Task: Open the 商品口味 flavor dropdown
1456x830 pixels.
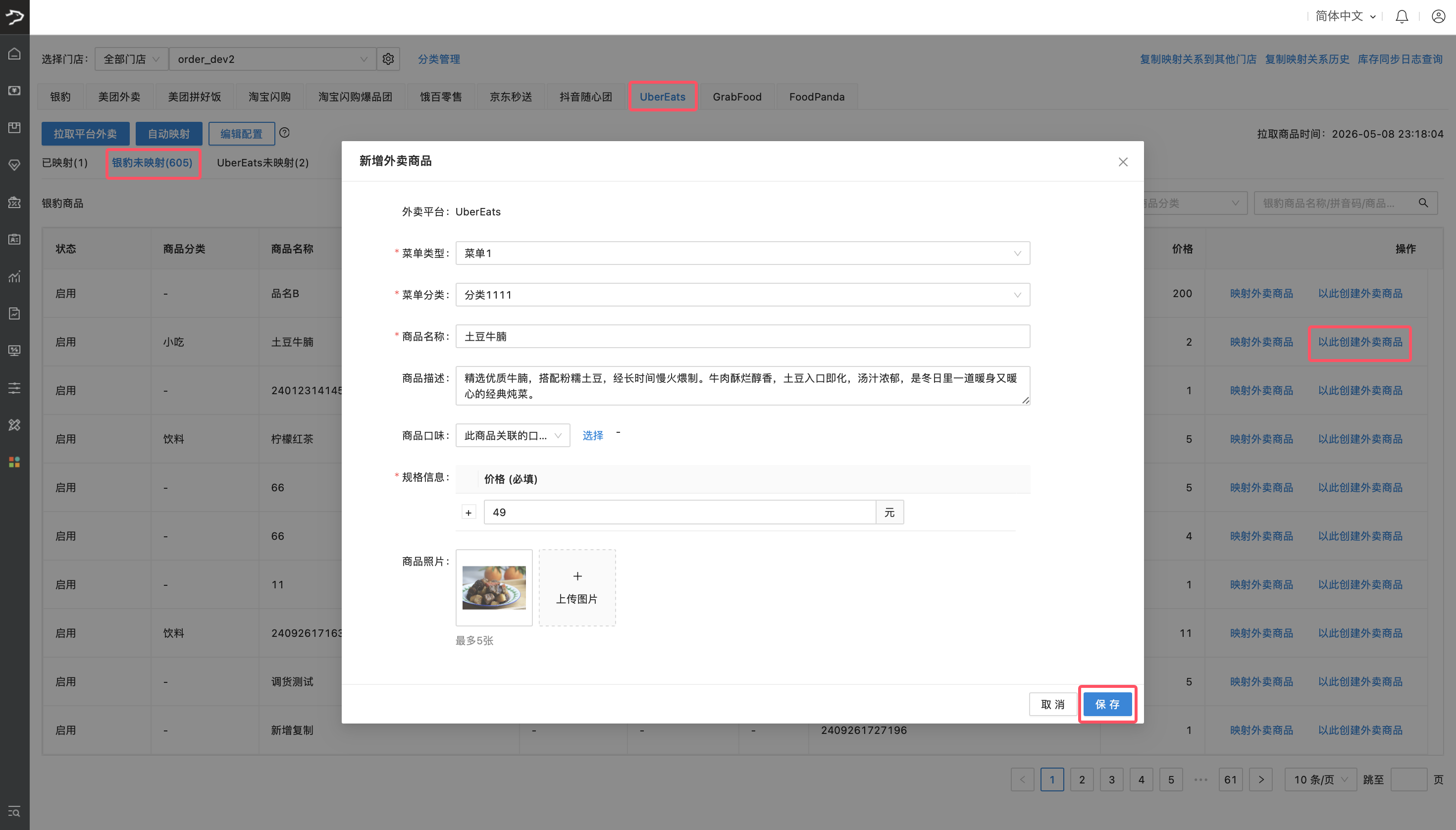Action: tap(513, 435)
